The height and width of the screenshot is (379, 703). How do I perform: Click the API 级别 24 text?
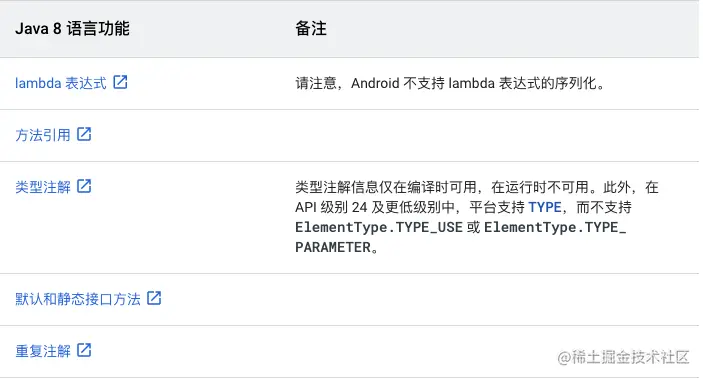[x=331, y=207]
